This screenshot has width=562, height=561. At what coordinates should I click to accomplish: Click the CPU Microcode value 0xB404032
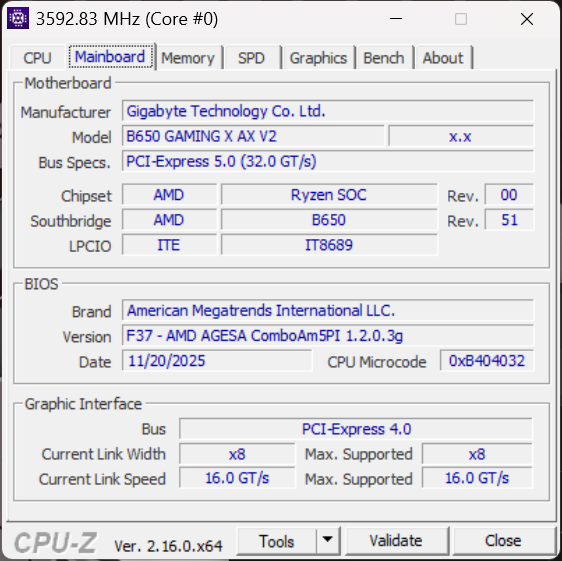(487, 361)
